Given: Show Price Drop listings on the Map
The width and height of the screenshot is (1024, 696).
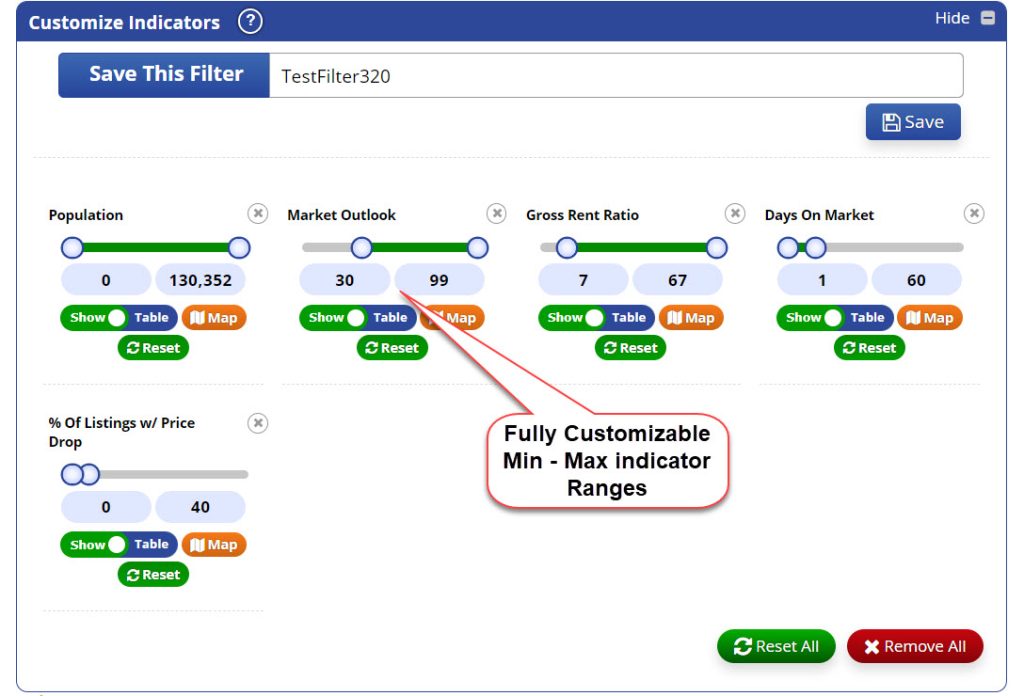Looking at the screenshot, I should click(214, 545).
